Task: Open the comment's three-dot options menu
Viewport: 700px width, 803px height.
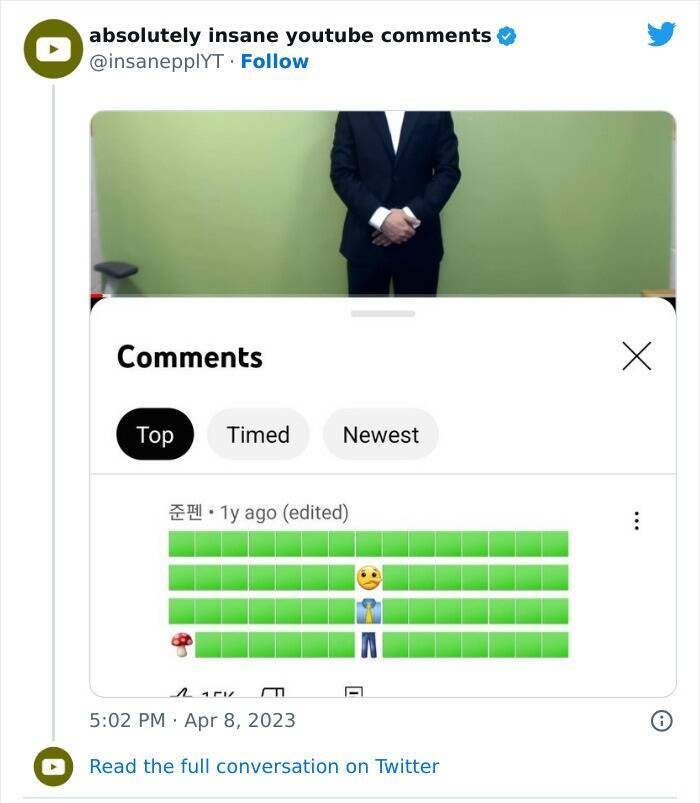Action: tap(636, 521)
